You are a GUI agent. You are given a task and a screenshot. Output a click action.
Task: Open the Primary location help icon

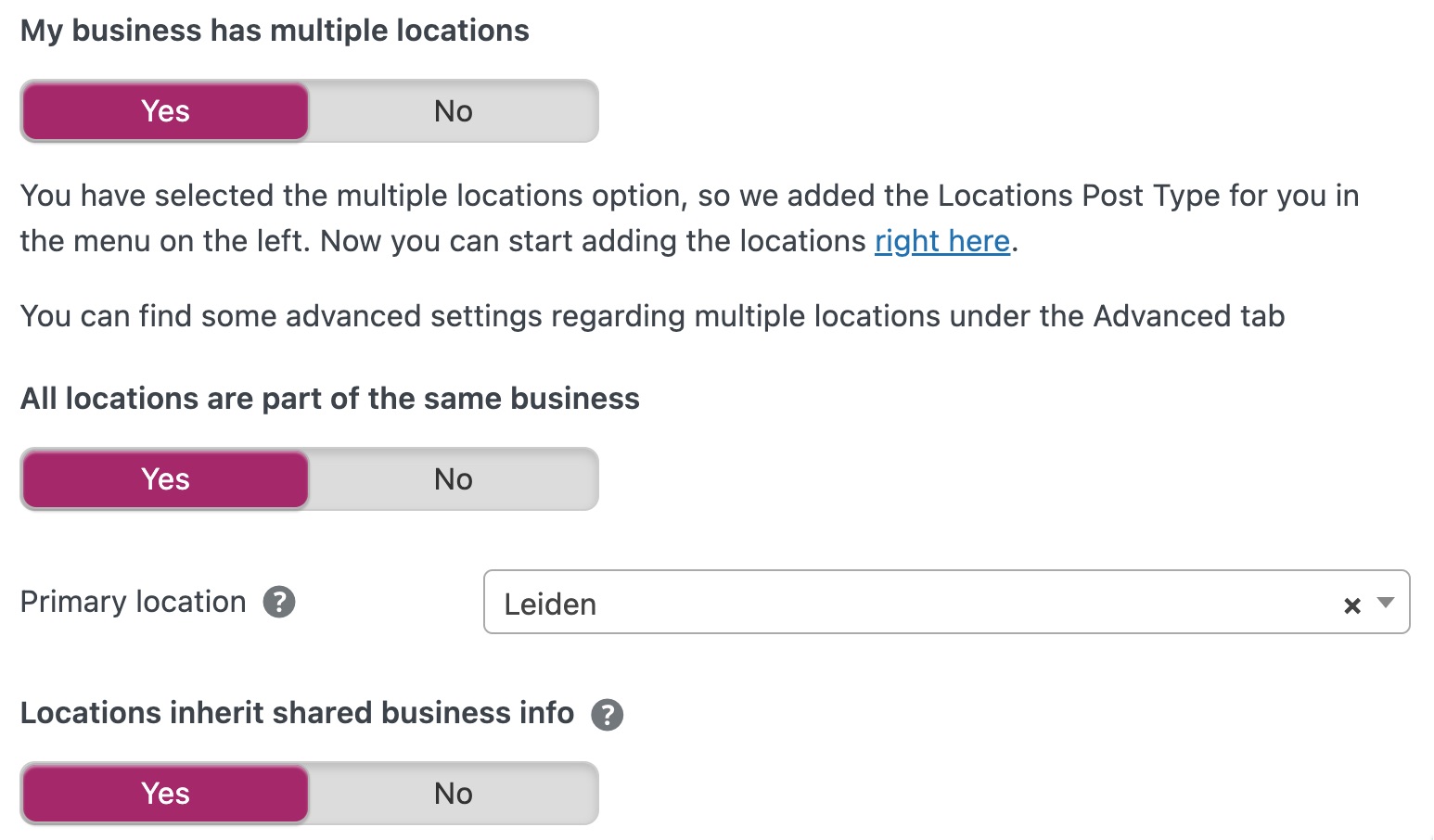279,602
